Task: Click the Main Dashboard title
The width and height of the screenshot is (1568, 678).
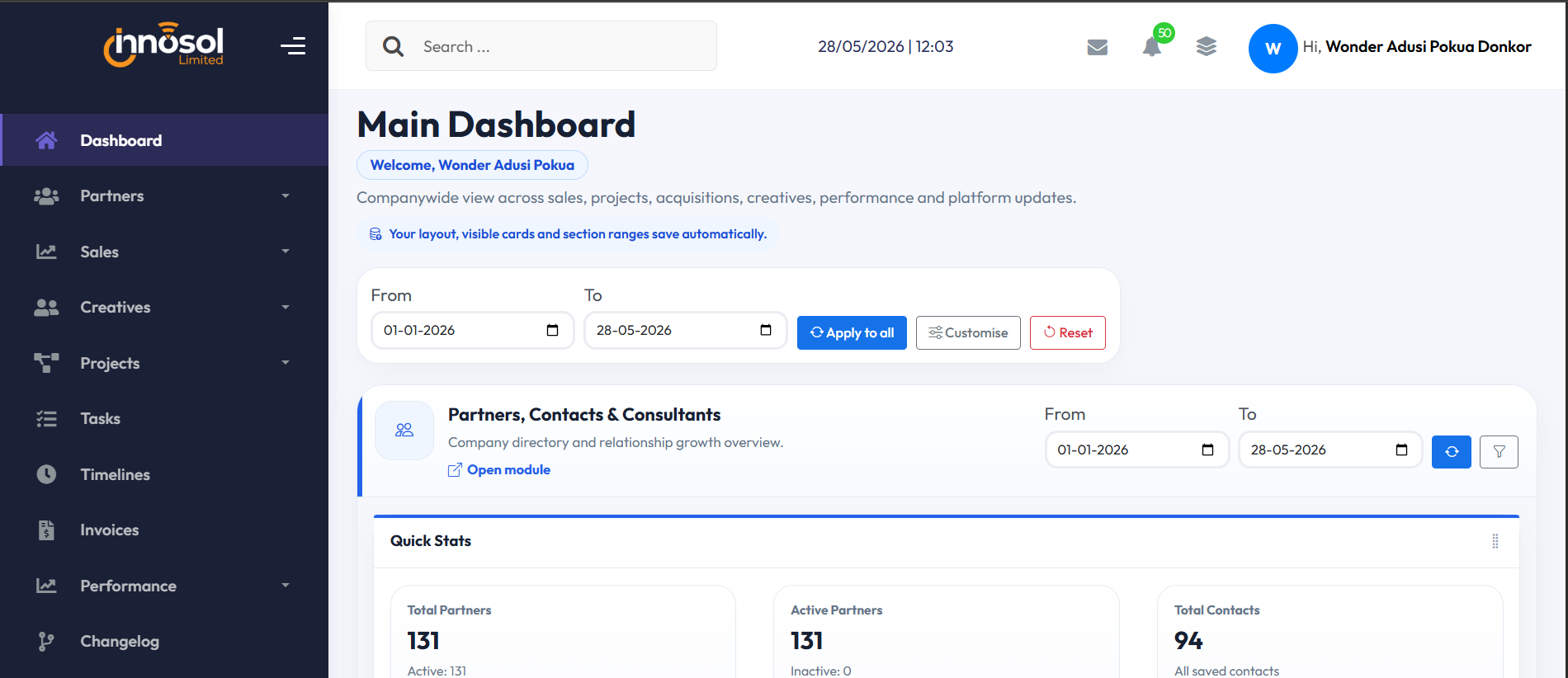Action: point(496,125)
